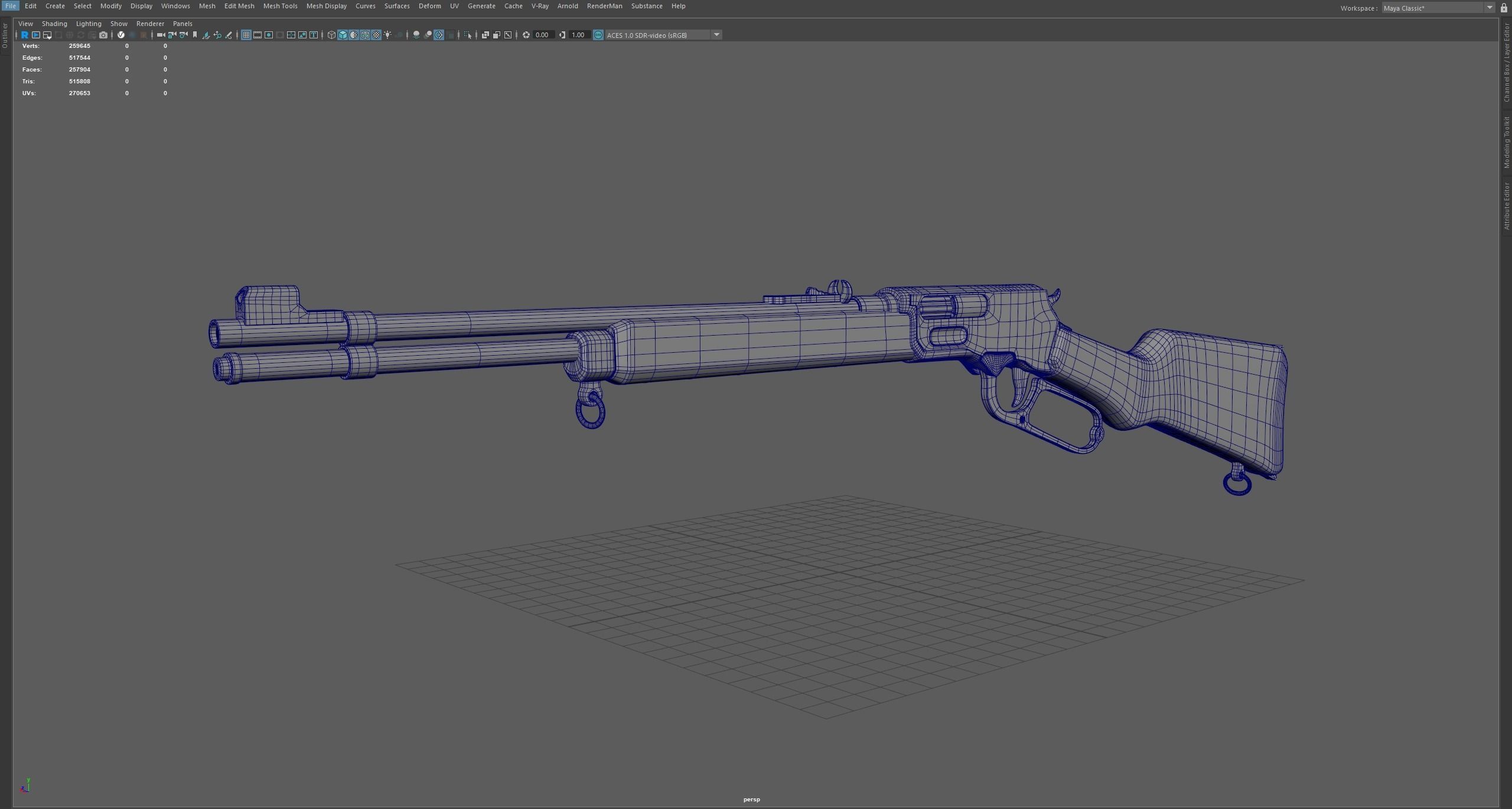
Task: Toggle Use All Lights bulb icon
Action: (x=387, y=35)
